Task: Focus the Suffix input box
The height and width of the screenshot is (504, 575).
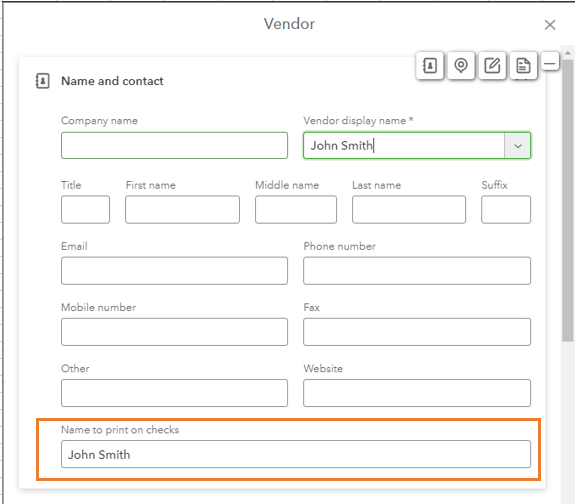Action: click(x=506, y=209)
